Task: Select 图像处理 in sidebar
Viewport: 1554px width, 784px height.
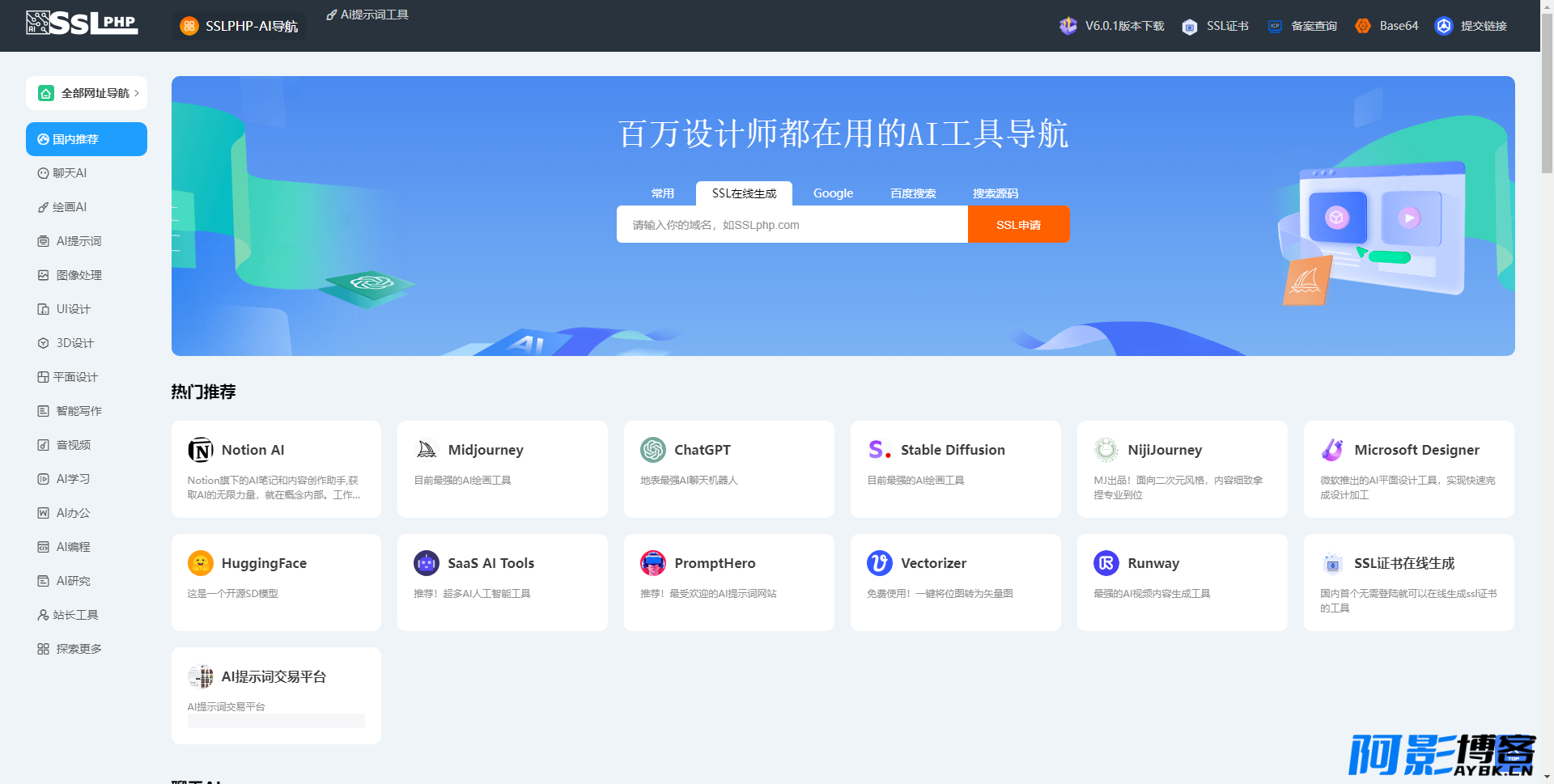Action: coord(87,275)
